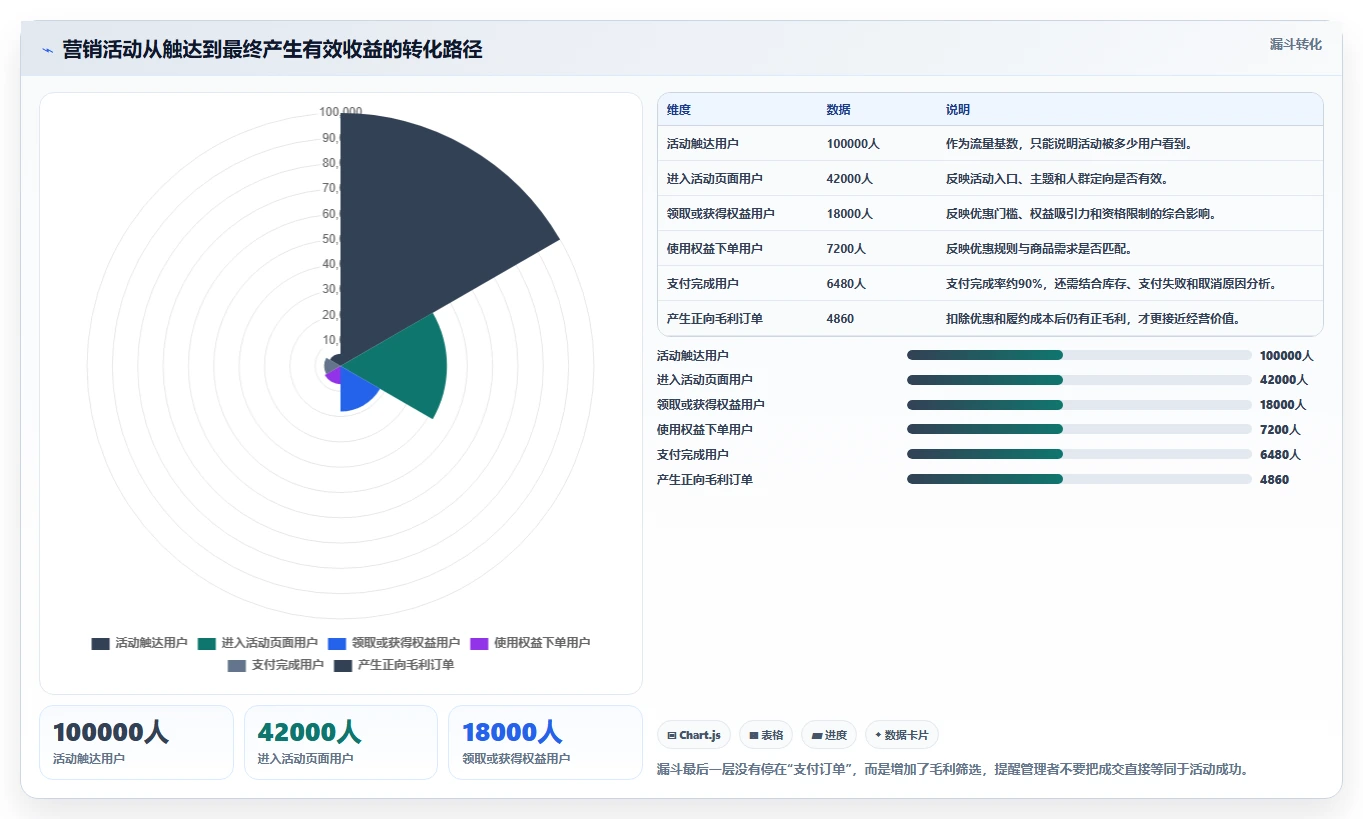The width and height of the screenshot is (1363, 819).
Task: Click the 100000人 value in the table
Action: [853, 144]
